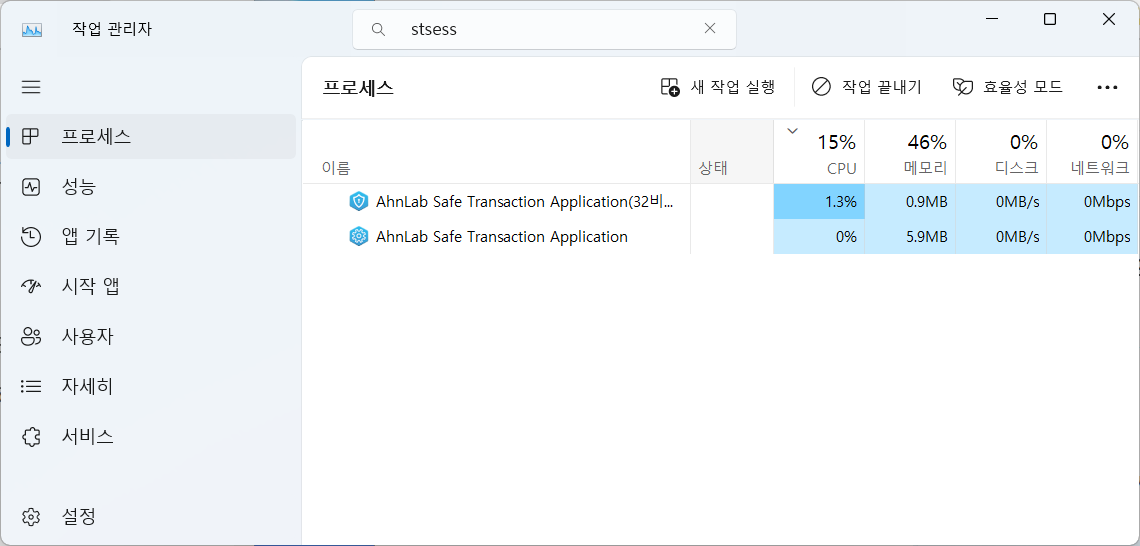
Task: Go to the 시작 앱 startup apps page
Action: point(151,286)
